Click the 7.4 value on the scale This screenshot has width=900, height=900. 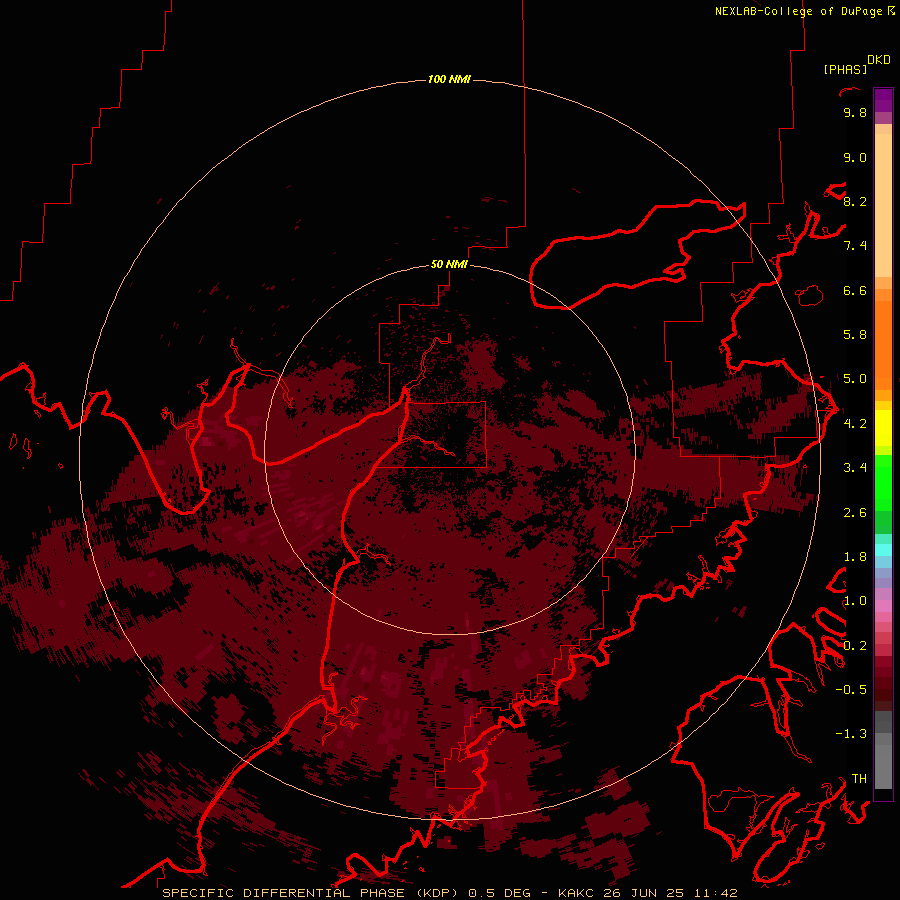point(855,246)
